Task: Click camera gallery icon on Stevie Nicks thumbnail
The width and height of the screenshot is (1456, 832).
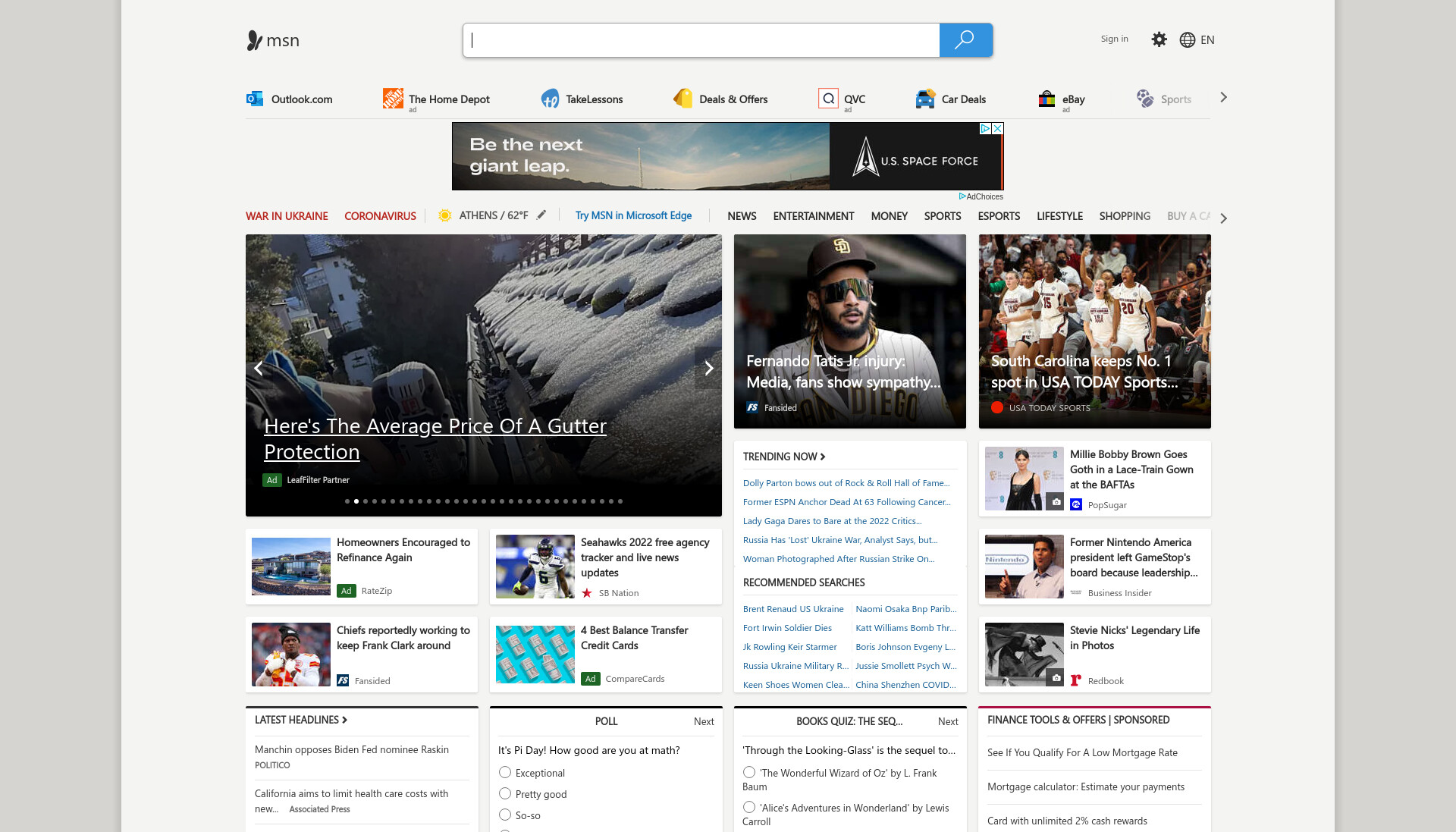Action: tap(1056, 677)
